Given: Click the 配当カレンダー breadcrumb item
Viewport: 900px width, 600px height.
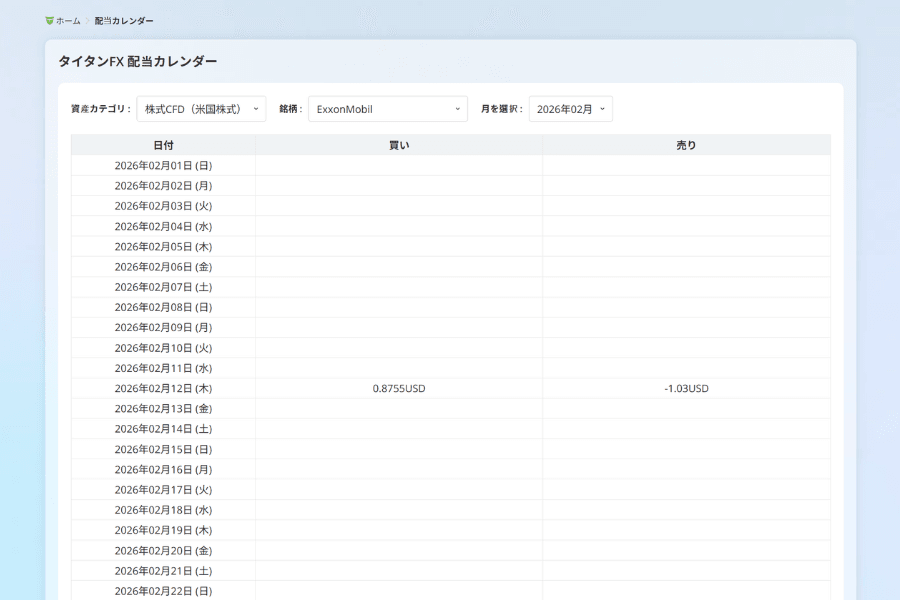Looking at the screenshot, I should (124, 21).
